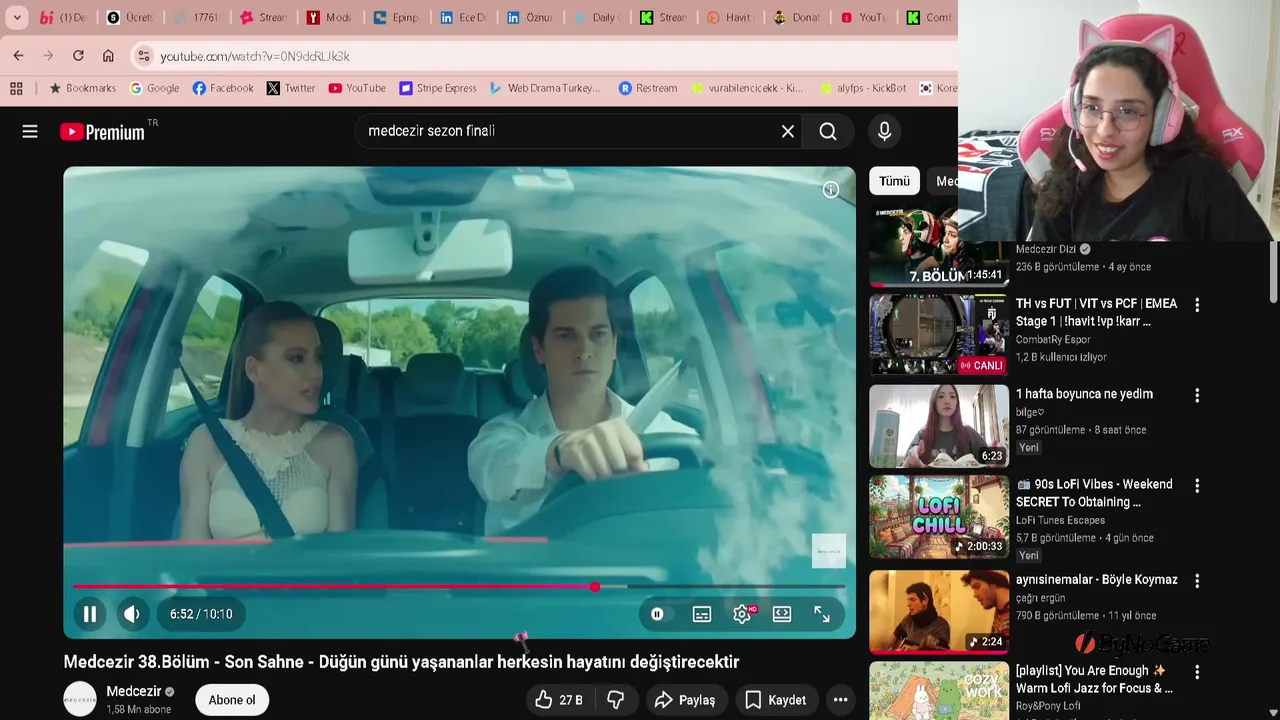Open more actions ellipsis below video
1280x720 pixels.
coord(841,700)
